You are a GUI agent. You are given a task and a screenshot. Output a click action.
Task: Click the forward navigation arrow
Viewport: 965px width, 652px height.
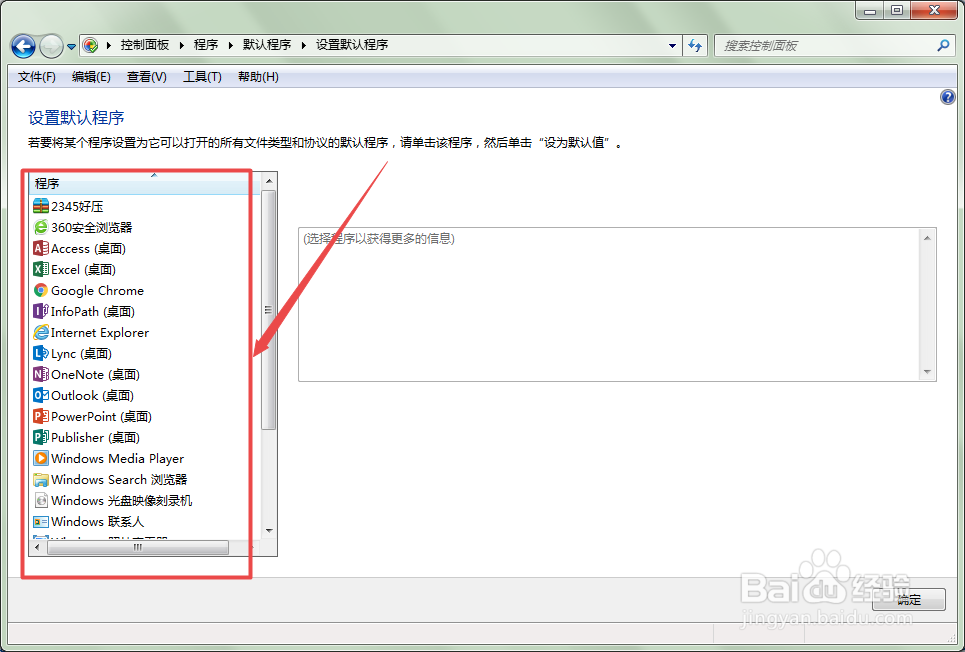click(x=51, y=46)
